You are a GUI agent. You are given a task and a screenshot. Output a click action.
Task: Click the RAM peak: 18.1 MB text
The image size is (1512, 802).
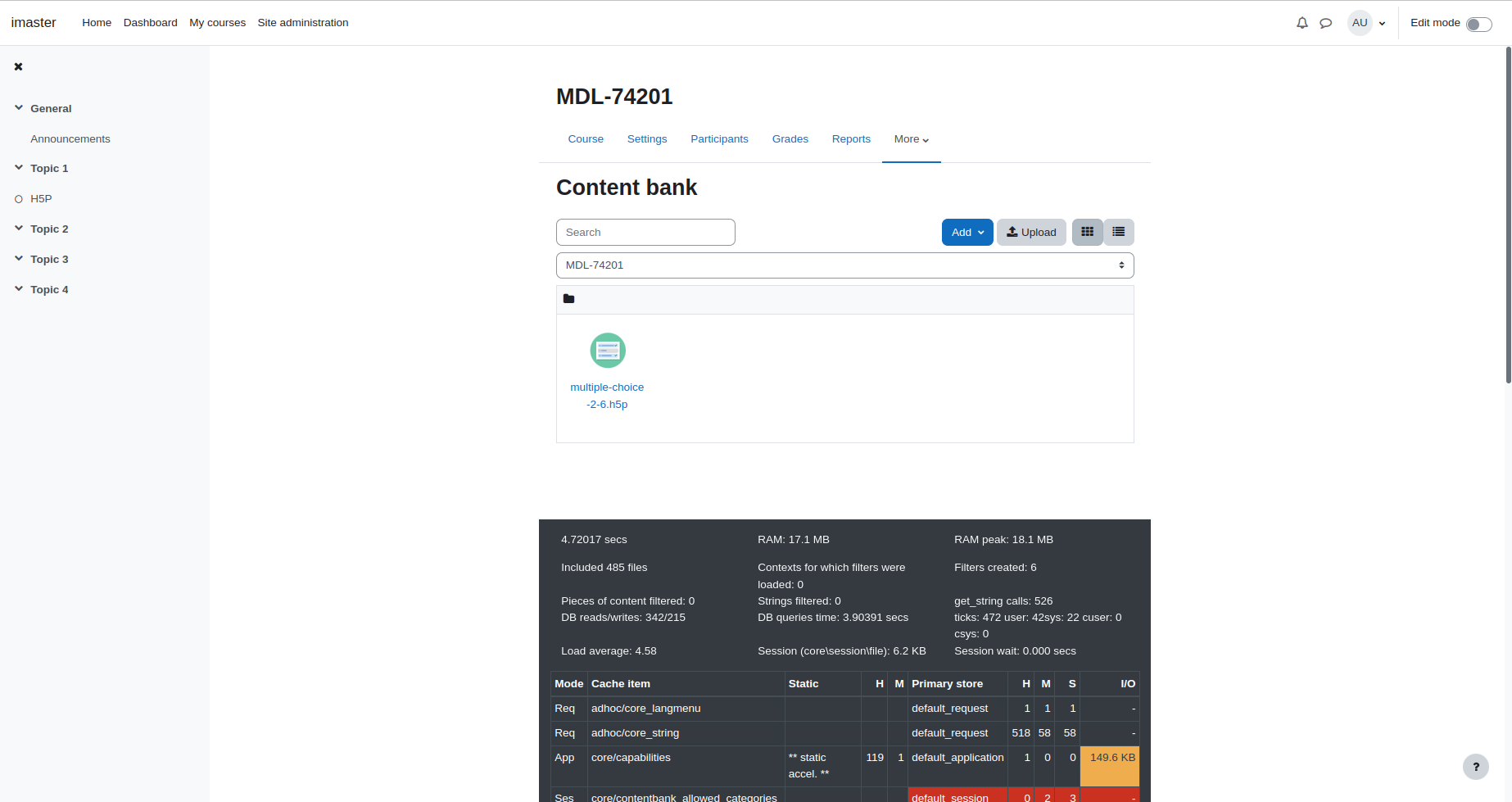(1003, 540)
